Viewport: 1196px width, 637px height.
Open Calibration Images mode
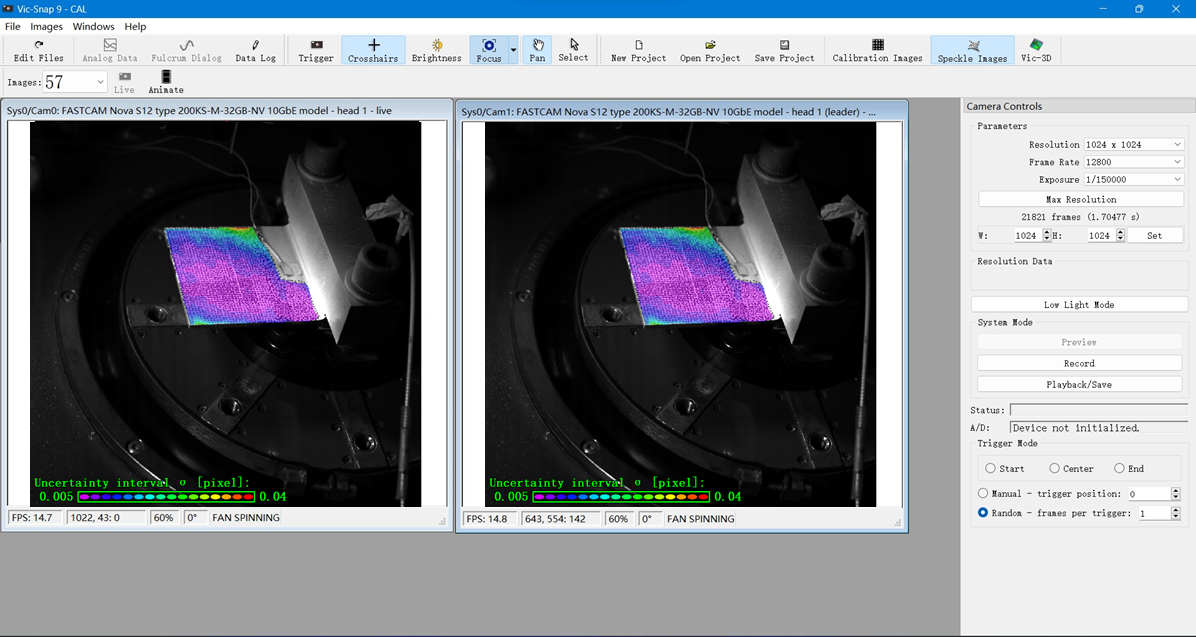click(x=877, y=50)
